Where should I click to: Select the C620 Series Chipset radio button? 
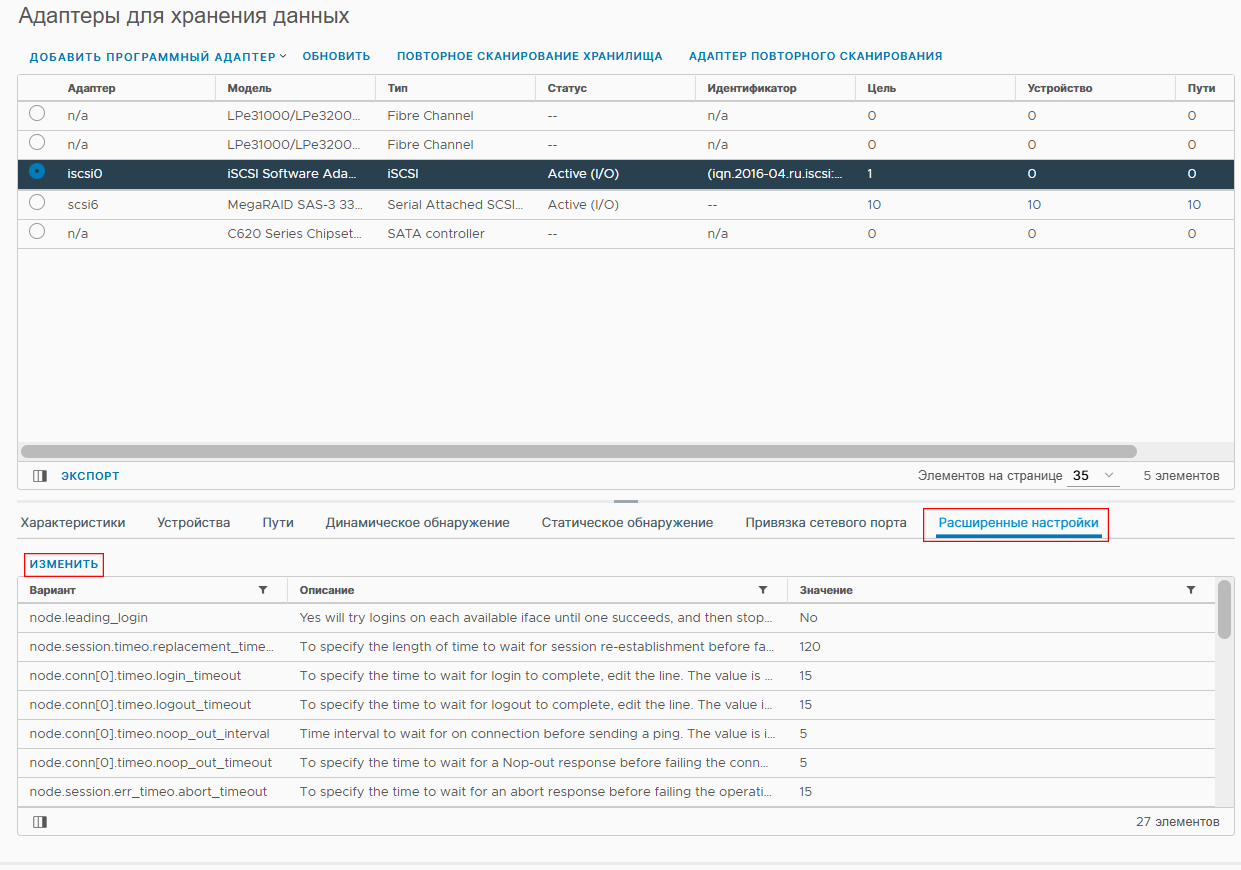tap(37, 231)
